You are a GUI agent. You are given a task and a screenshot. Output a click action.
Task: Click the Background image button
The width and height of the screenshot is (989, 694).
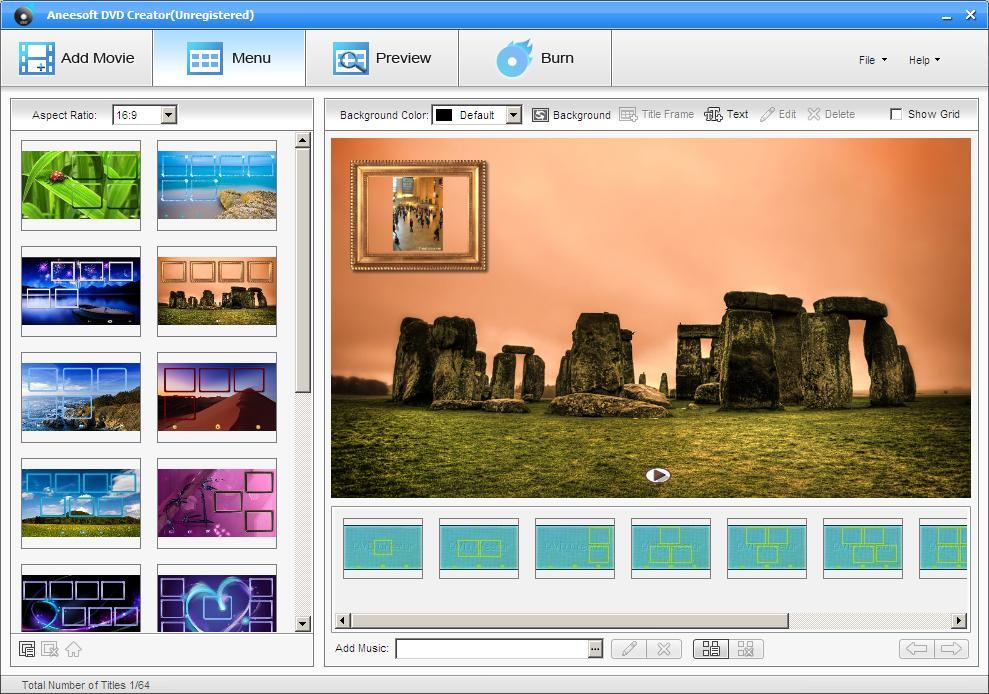571,115
